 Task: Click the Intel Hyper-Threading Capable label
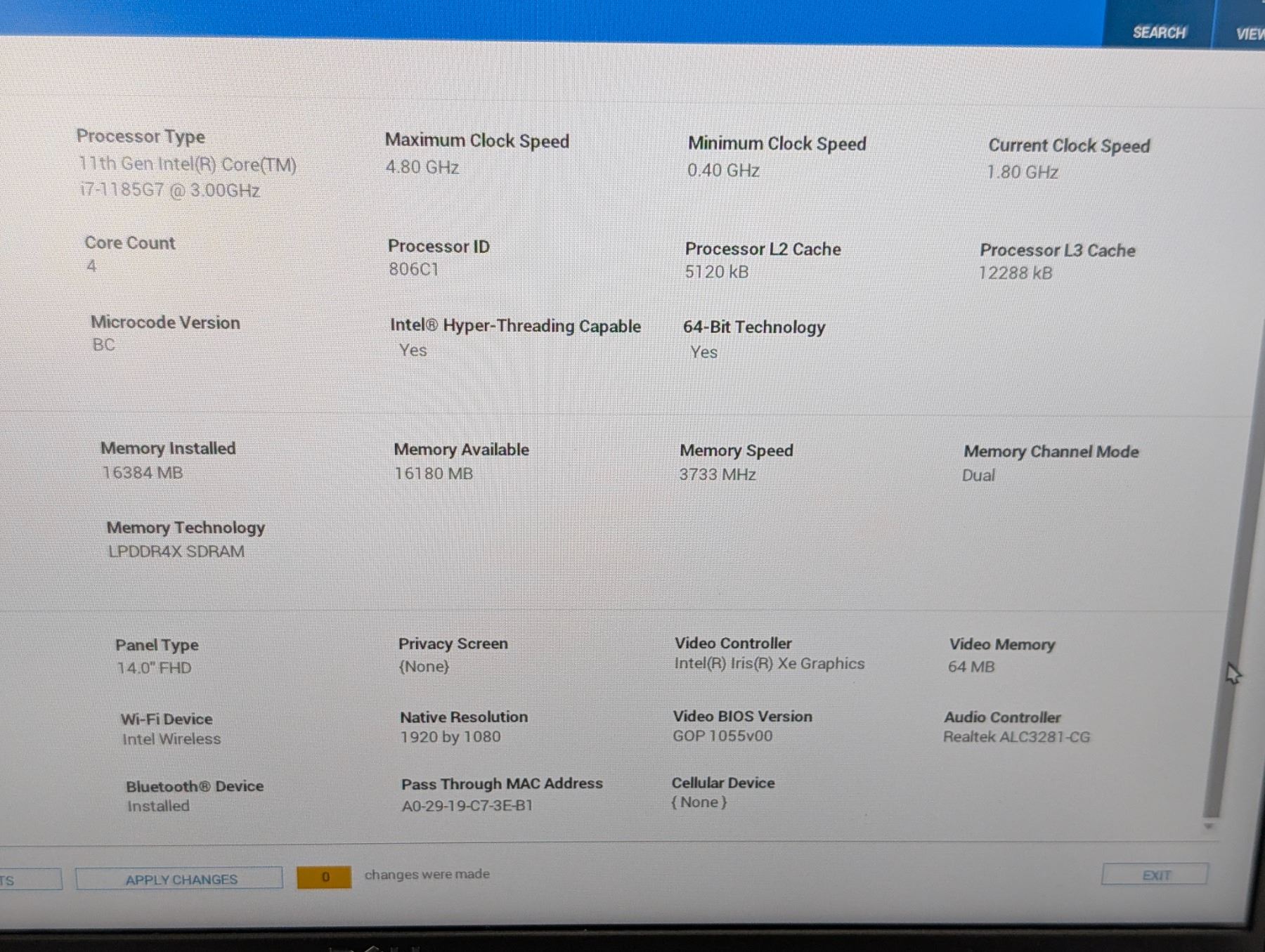point(515,326)
